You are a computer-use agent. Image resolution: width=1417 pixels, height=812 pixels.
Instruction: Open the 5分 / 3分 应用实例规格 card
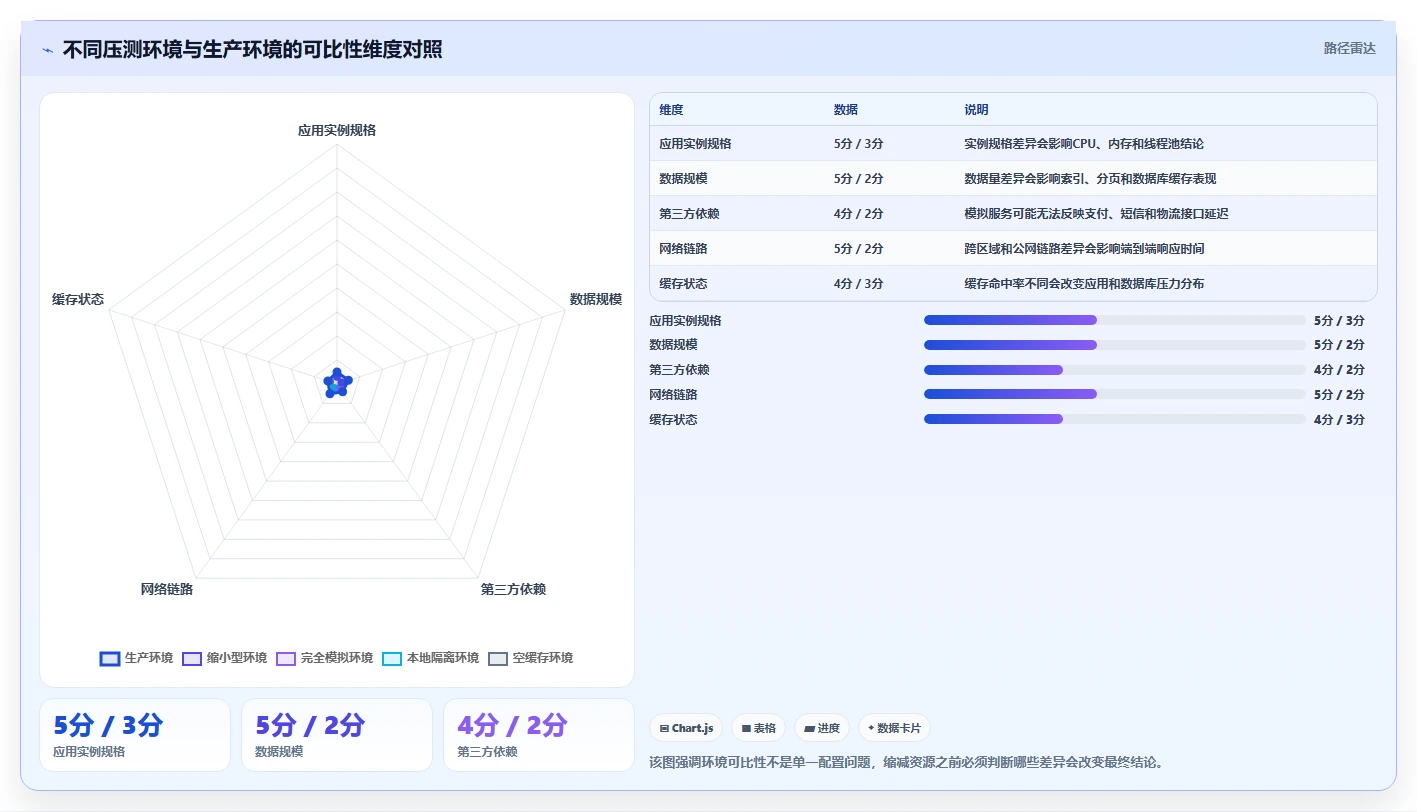[x=135, y=735]
